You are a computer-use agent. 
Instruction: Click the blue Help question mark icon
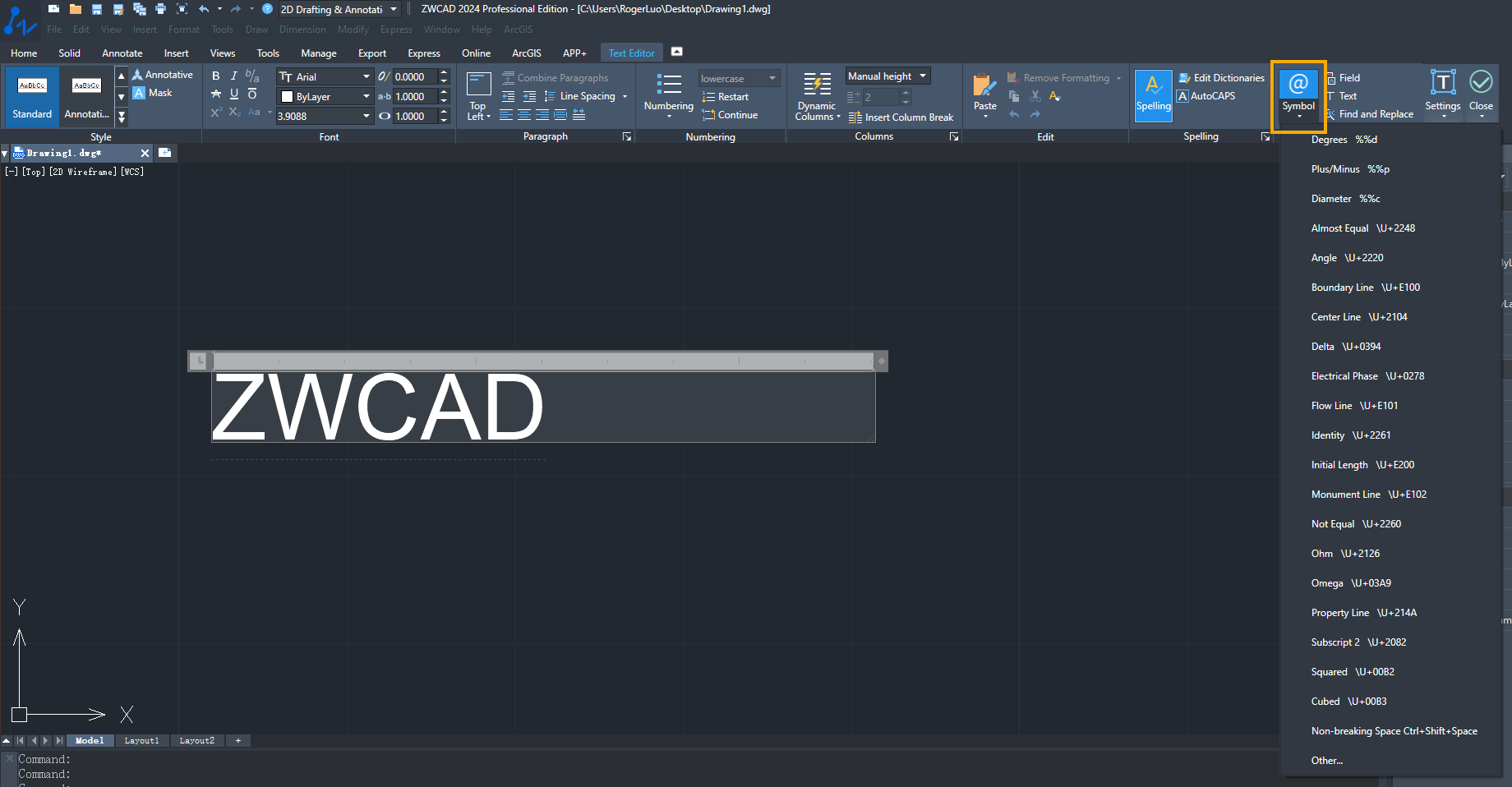[267, 9]
